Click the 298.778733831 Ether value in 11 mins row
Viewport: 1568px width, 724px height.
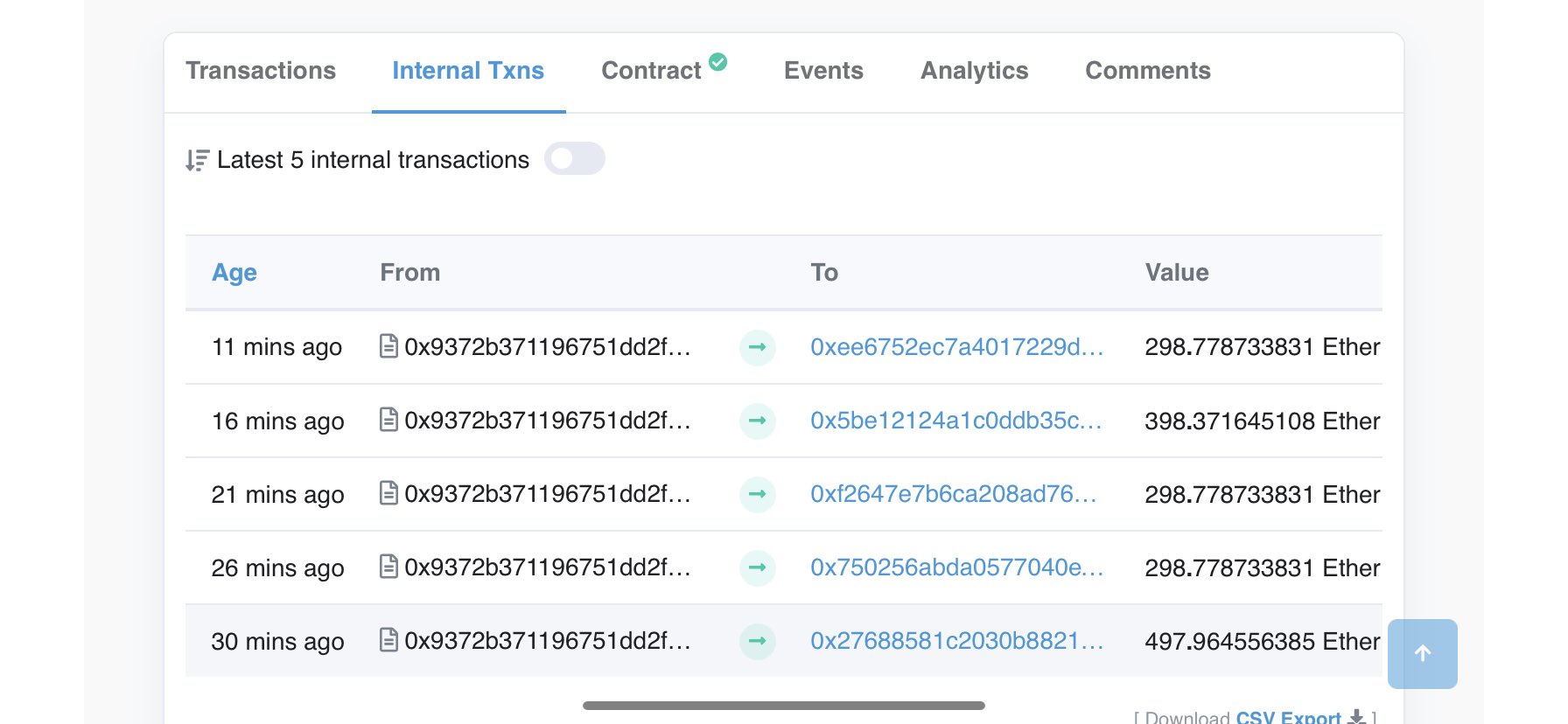tap(1262, 347)
